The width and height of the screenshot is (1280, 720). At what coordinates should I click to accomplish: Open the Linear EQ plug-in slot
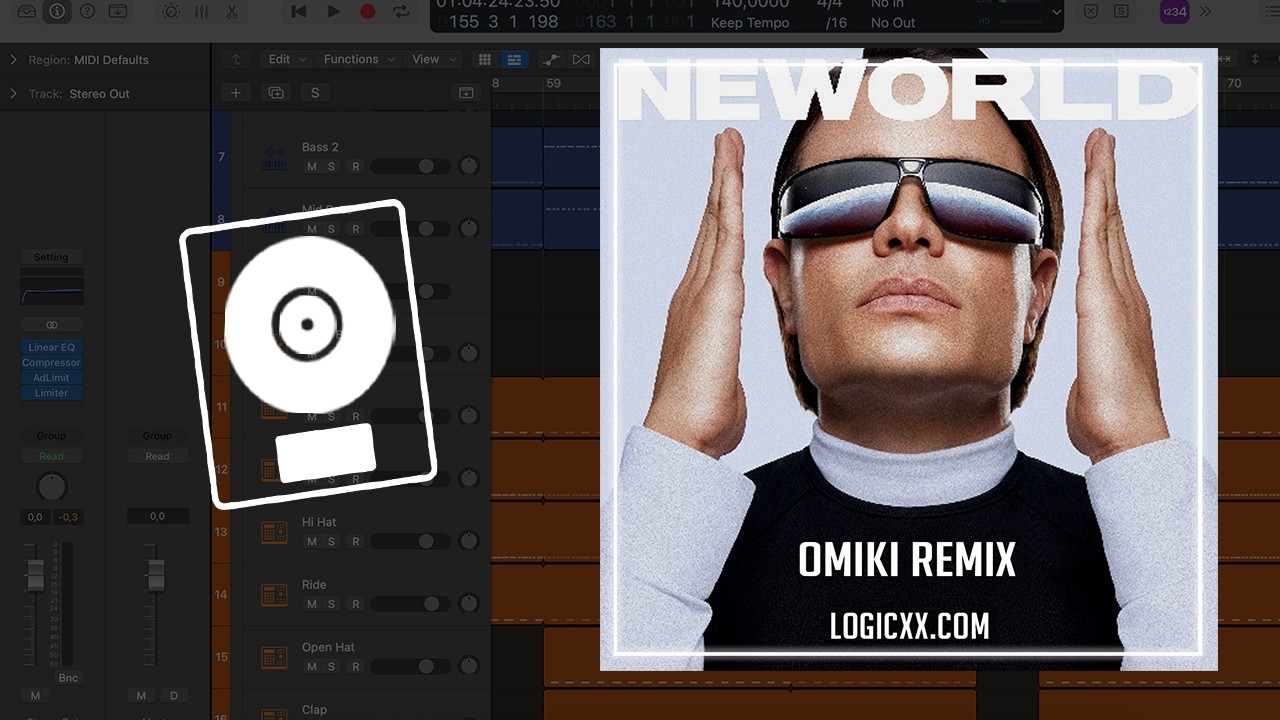pyautogui.click(x=52, y=348)
